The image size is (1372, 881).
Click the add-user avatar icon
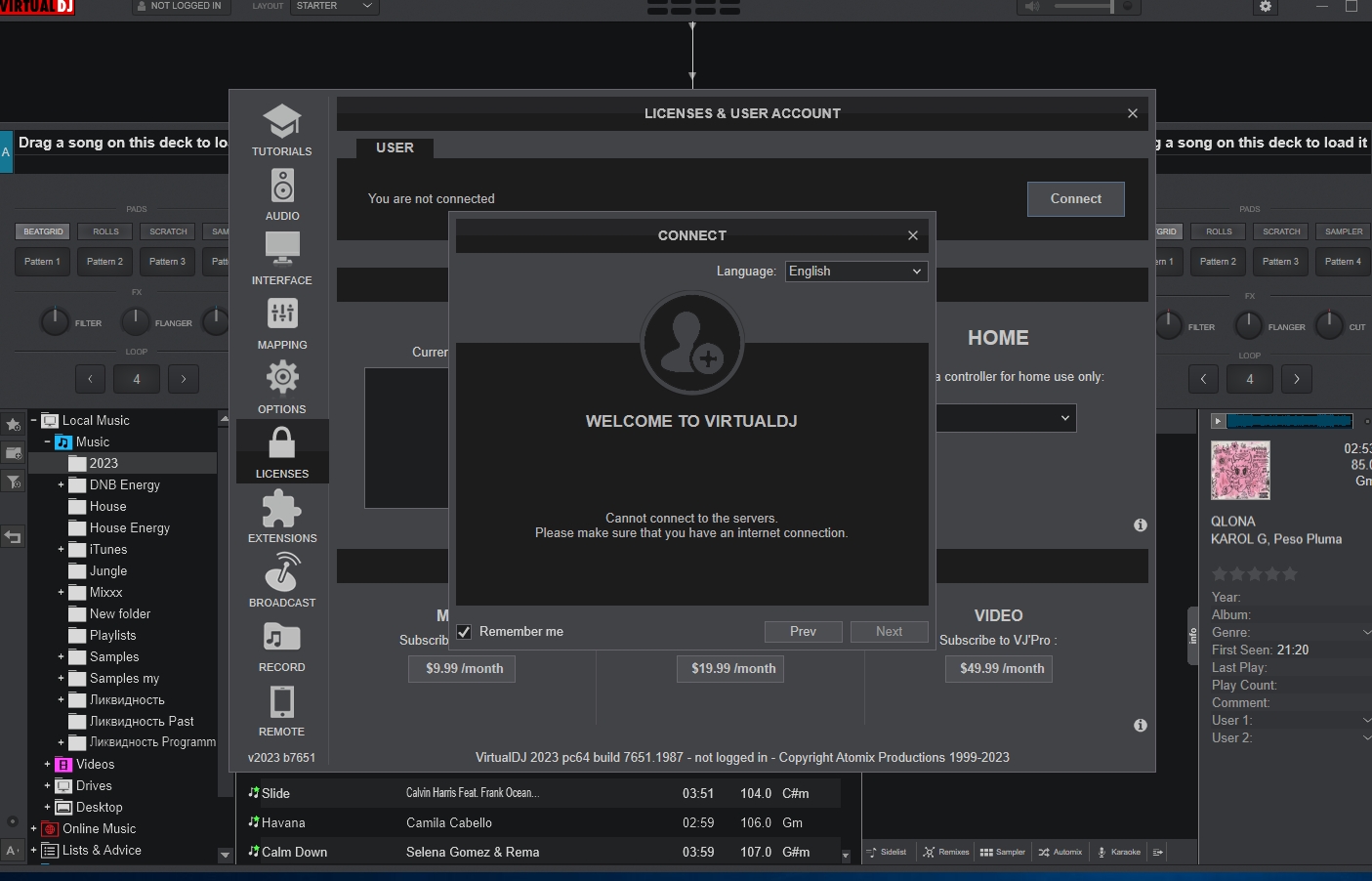pyautogui.click(x=691, y=343)
